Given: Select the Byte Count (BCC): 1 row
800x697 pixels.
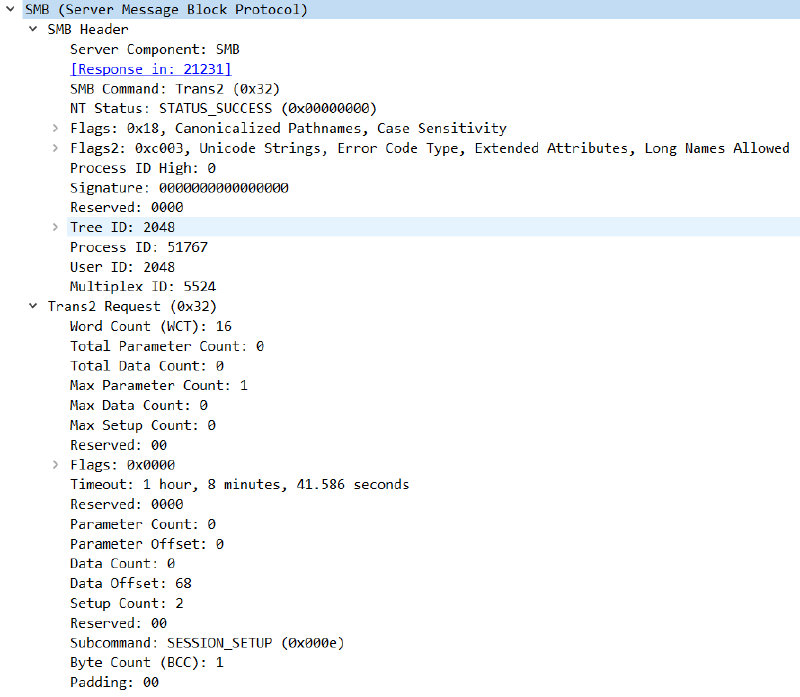Looking at the screenshot, I should 146,663.
